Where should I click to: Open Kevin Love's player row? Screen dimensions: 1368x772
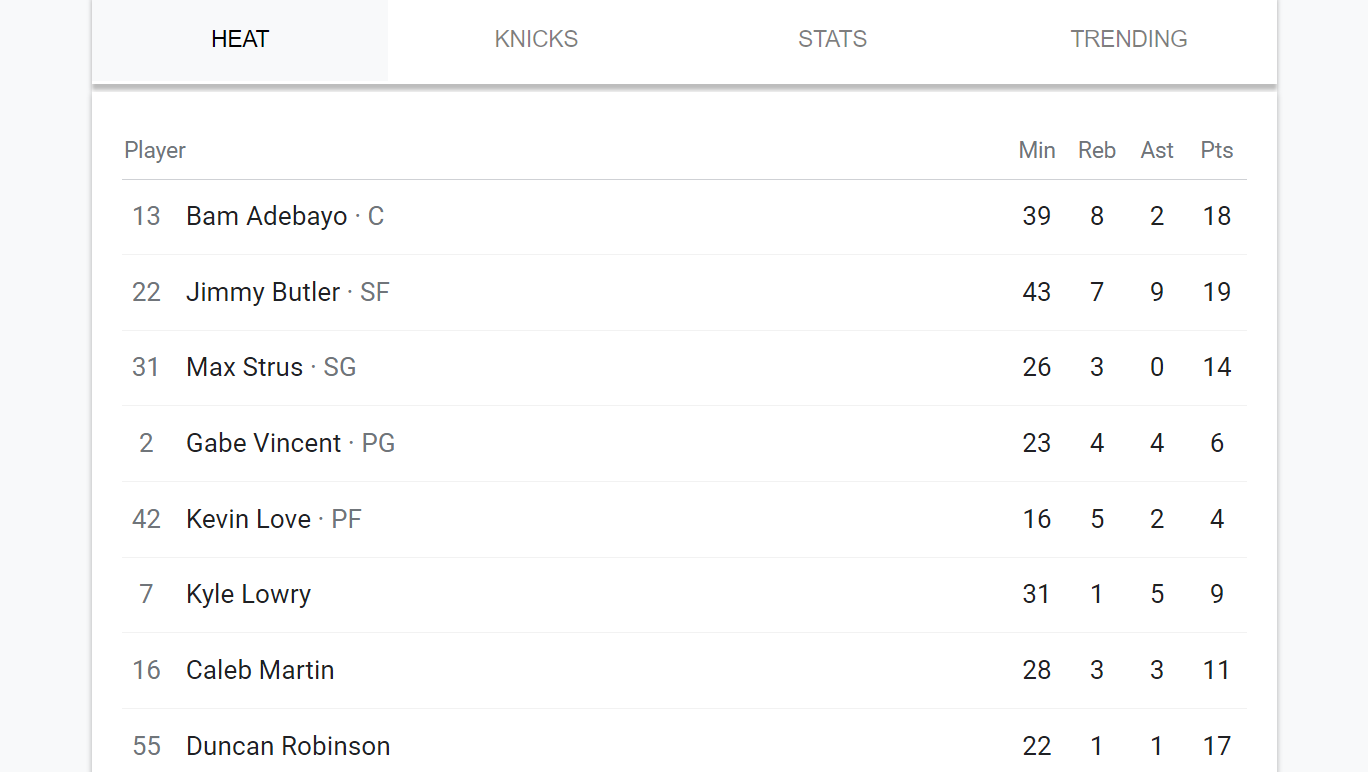pos(248,520)
